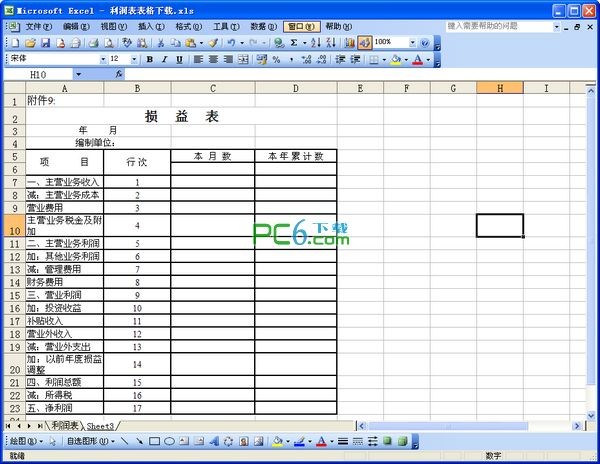Screen dimensions: 600x464
Task: Sort descending with the Z-A icon
Action: pos(331,43)
